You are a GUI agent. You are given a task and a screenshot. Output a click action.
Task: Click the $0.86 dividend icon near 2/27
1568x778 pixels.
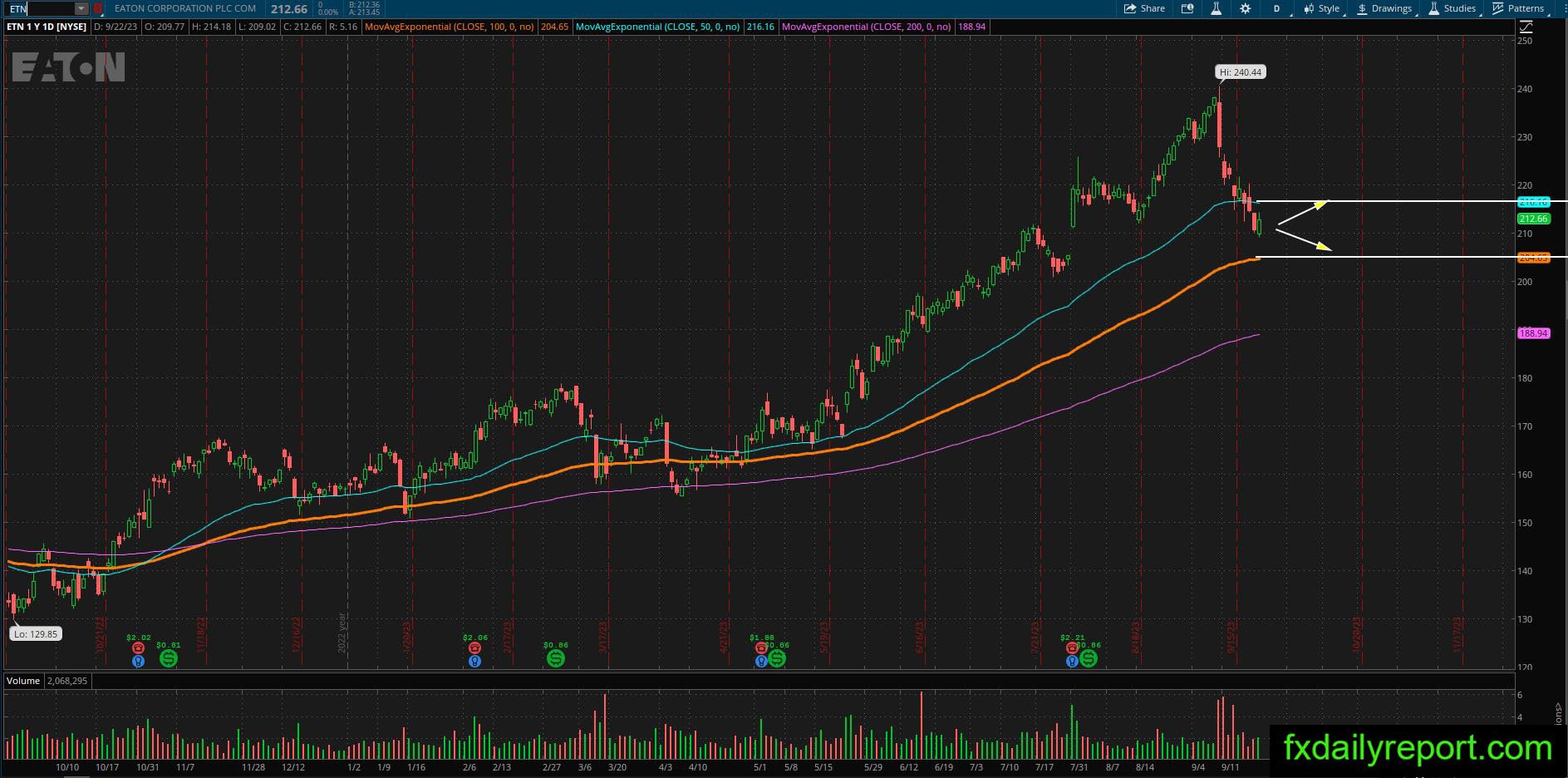click(x=556, y=658)
